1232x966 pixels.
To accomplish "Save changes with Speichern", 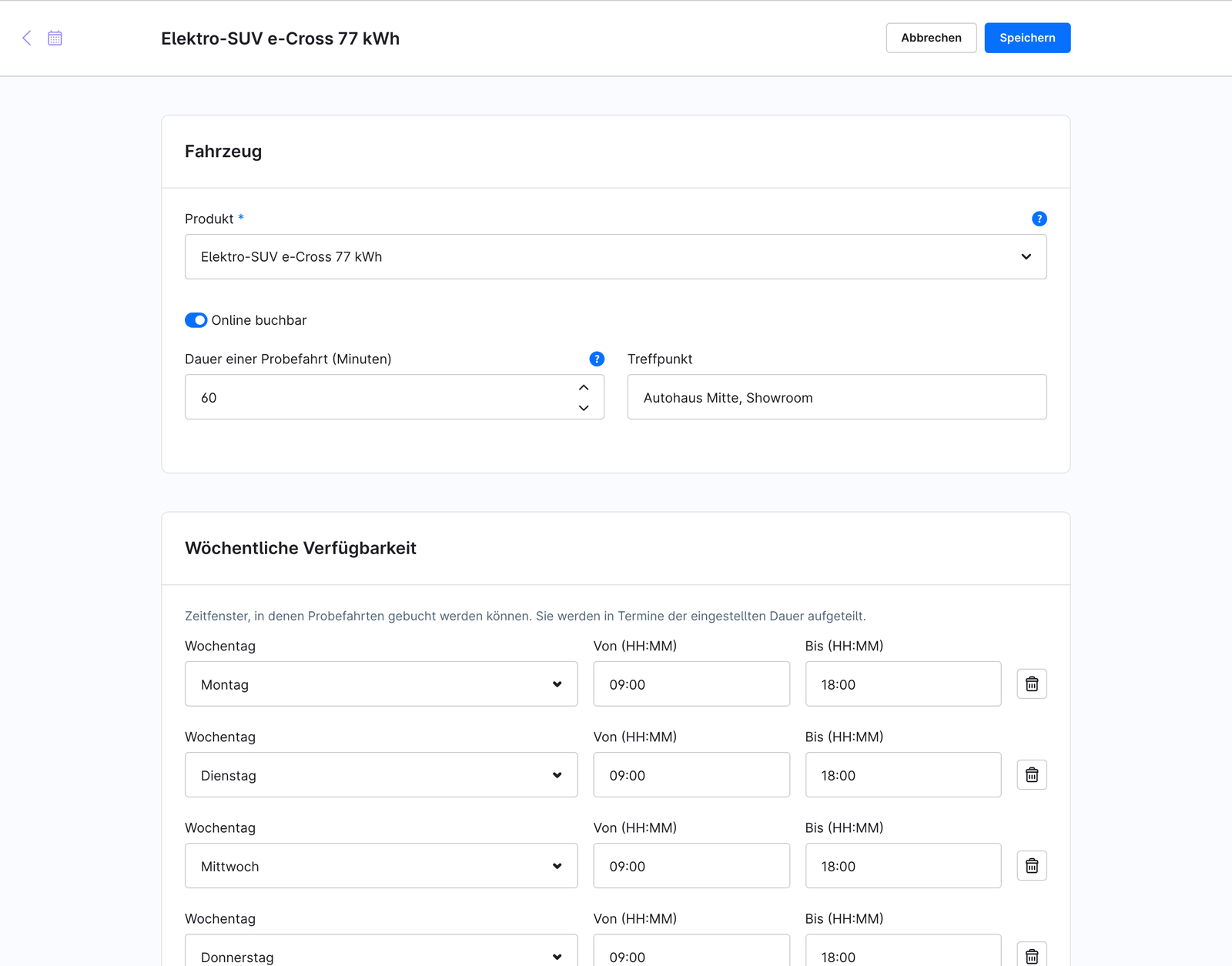I will (x=1027, y=38).
